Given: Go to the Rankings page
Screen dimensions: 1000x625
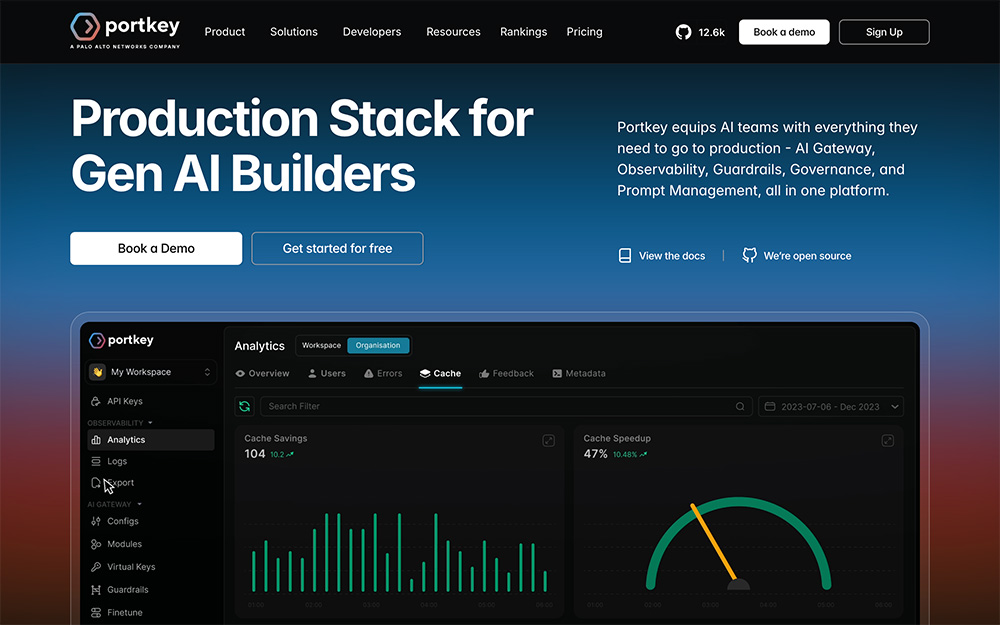Looking at the screenshot, I should [x=523, y=32].
